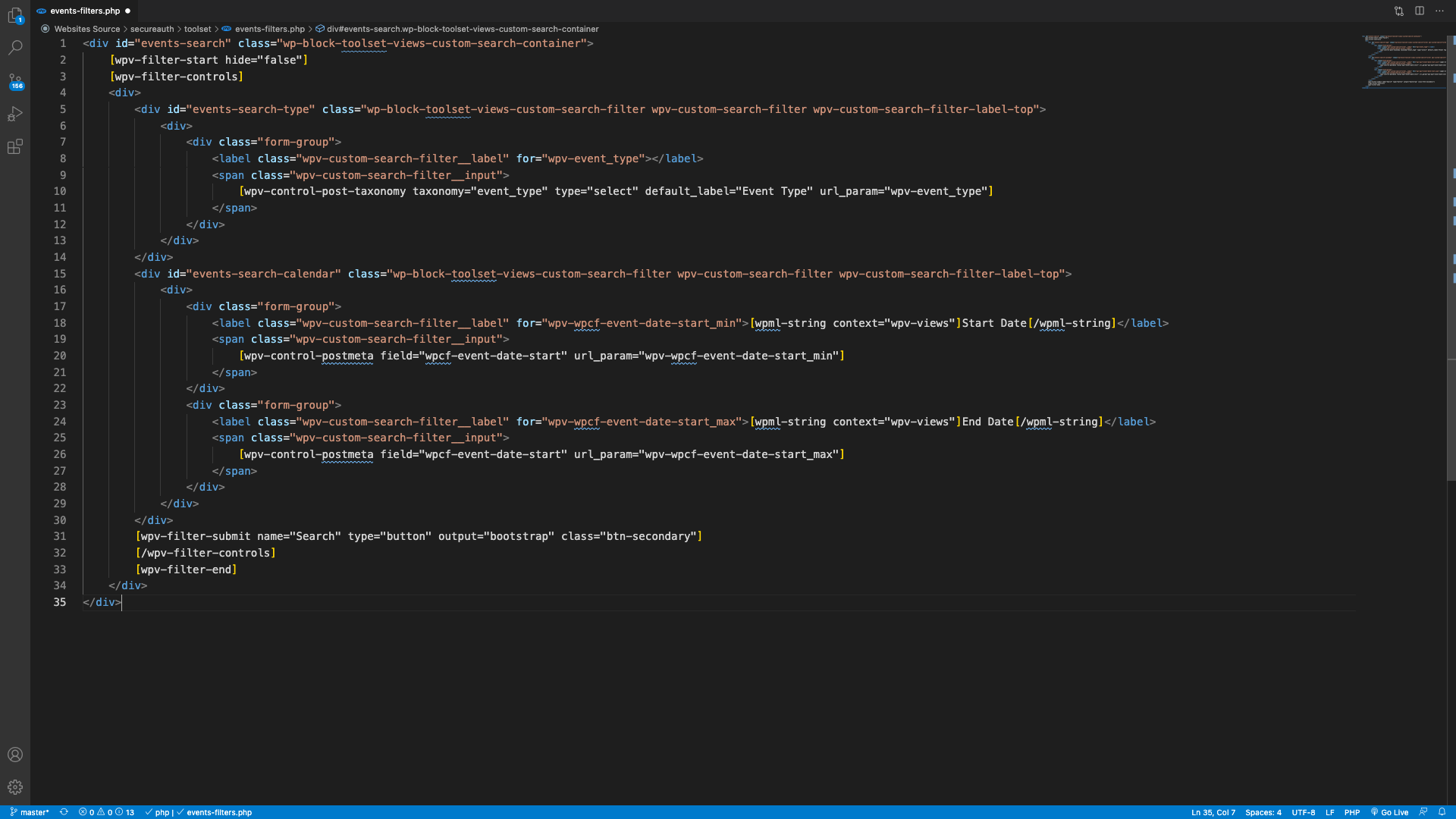Start the Go Live server

[1389, 812]
